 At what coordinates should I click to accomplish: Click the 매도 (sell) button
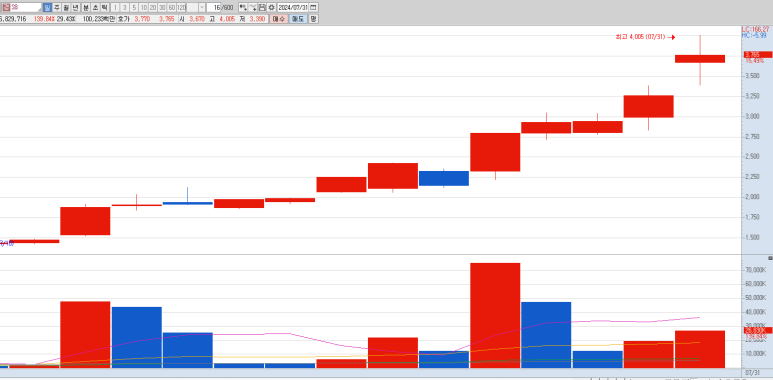point(298,19)
